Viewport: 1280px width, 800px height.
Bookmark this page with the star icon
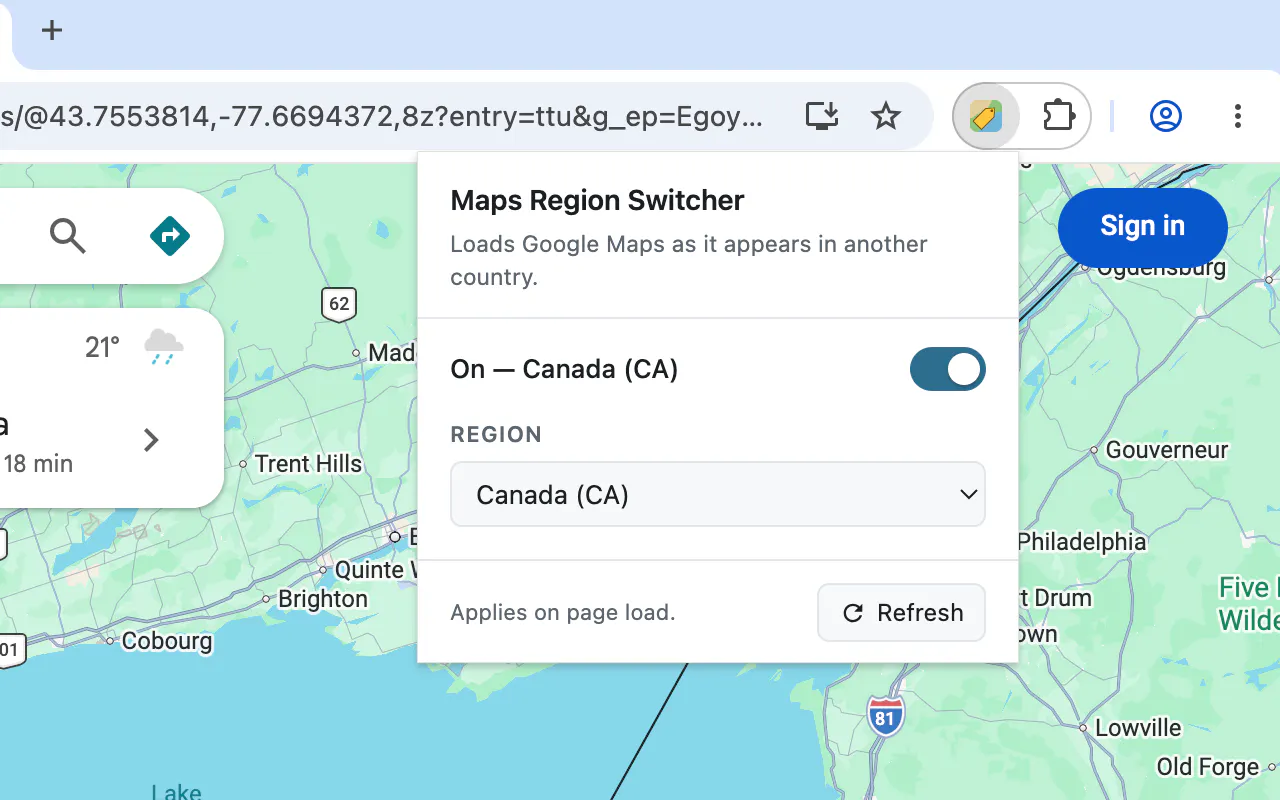(886, 116)
